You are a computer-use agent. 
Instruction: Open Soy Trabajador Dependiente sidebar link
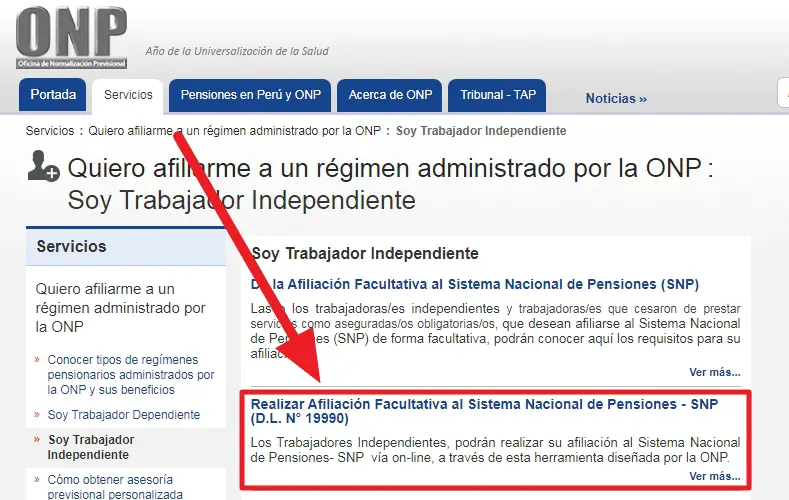click(124, 415)
